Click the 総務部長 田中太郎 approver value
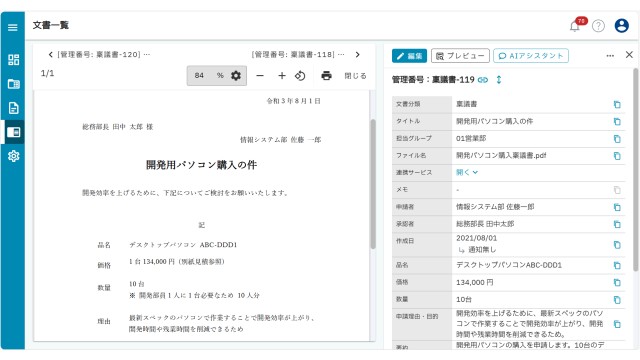This screenshot has width=640, height=360. coord(485,224)
